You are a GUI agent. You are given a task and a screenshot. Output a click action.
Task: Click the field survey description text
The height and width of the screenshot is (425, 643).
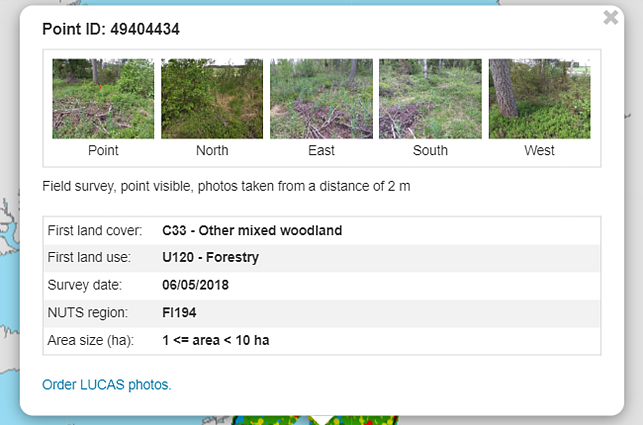[x=227, y=186]
